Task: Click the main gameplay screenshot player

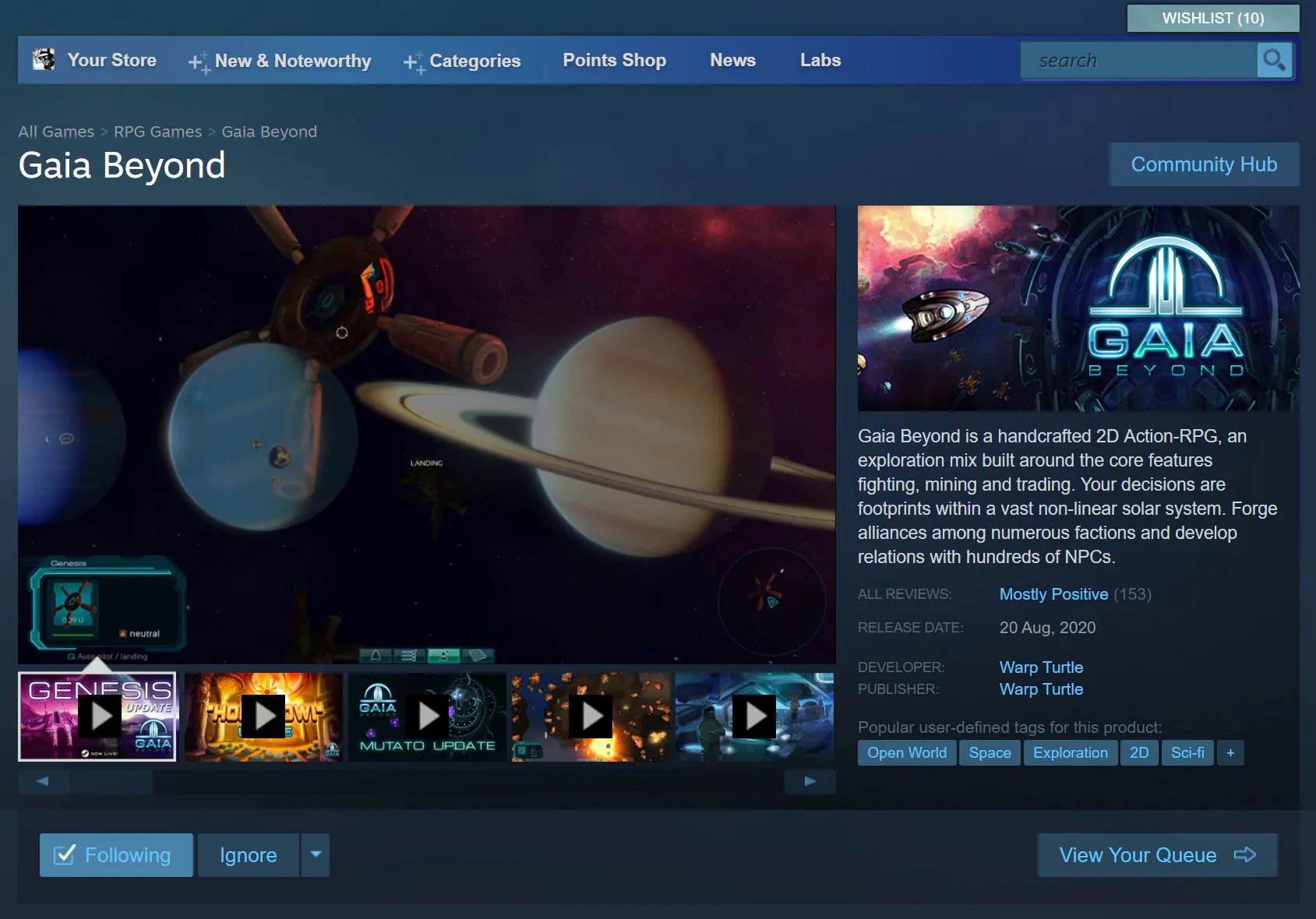Action: coord(427,435)
